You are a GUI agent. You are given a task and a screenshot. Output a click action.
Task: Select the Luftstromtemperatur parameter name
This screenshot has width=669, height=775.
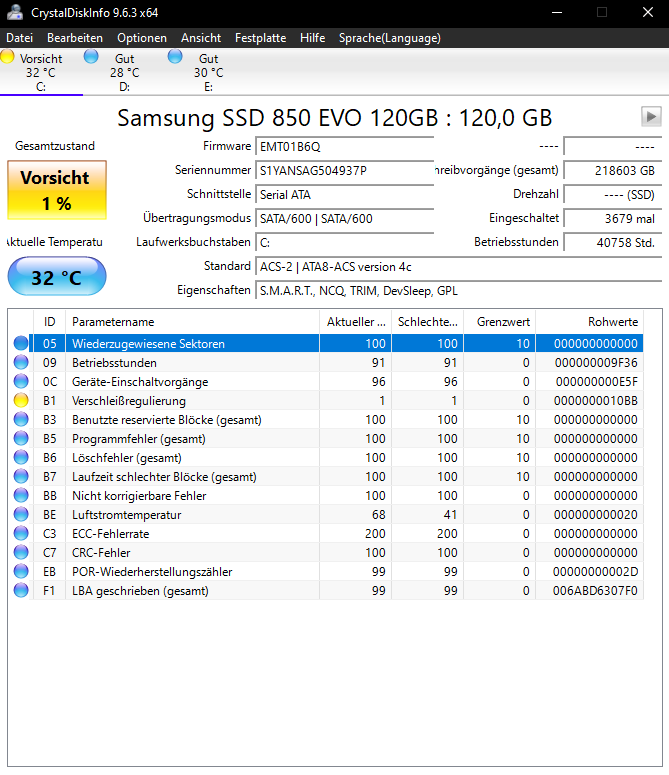[126, 515]
